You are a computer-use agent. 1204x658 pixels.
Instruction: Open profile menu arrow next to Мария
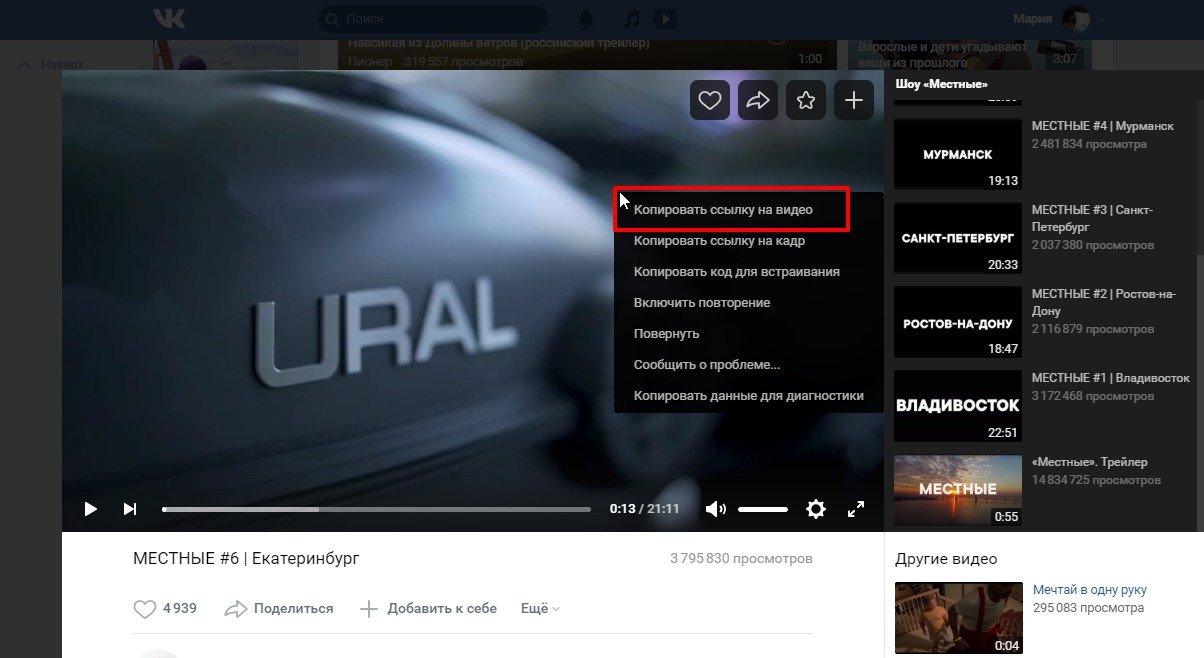pyautogui.click(x=1101, y=19)
